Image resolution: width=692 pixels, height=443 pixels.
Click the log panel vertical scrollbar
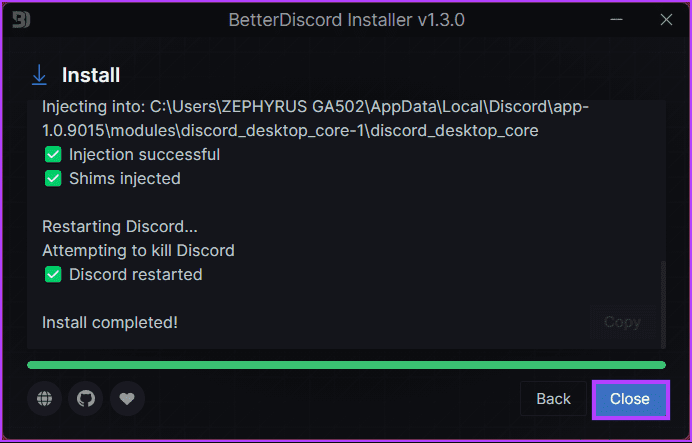tap(662, 304)
